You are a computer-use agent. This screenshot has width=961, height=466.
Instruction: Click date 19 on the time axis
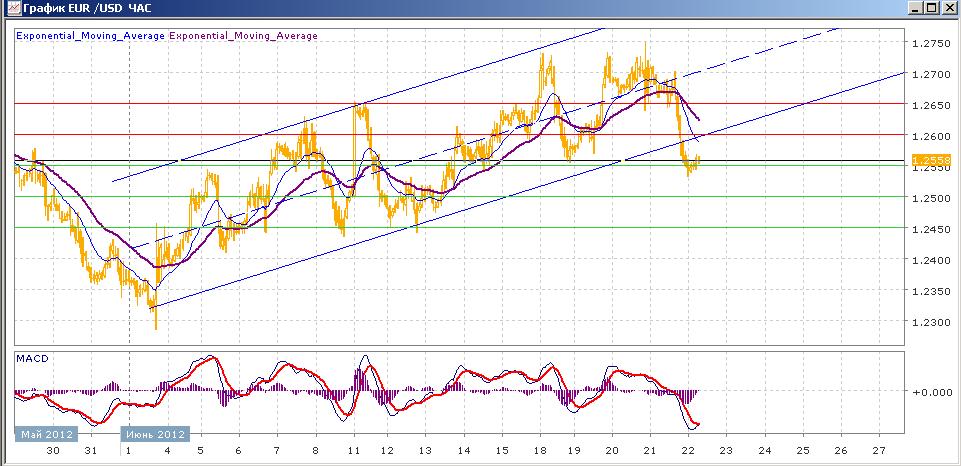[574, 451]
